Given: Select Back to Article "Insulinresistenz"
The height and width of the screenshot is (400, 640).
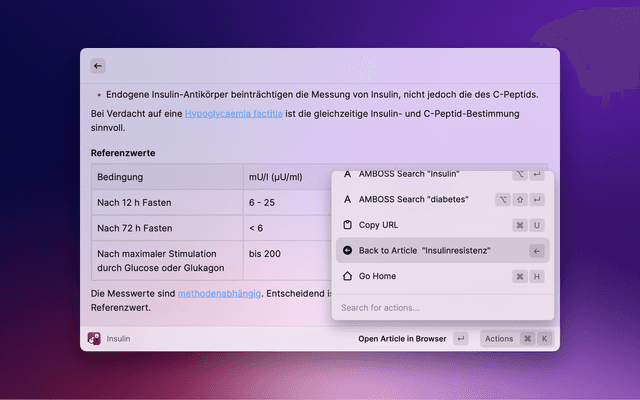Looking at the screenshot, I should [425, 251].
